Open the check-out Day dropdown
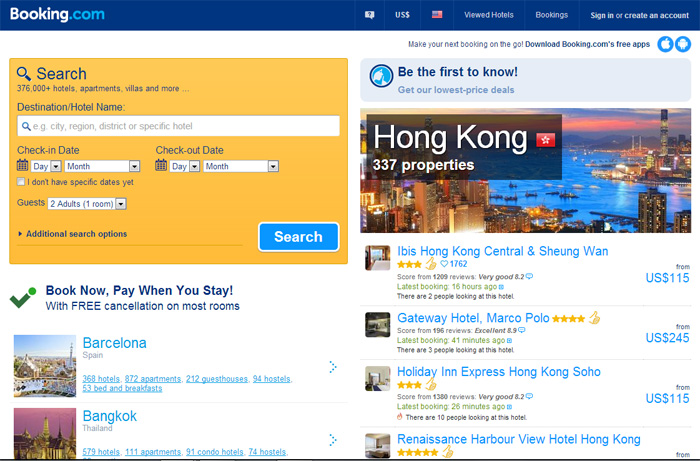This screenshot has width=700, height=461. (184, 166)
